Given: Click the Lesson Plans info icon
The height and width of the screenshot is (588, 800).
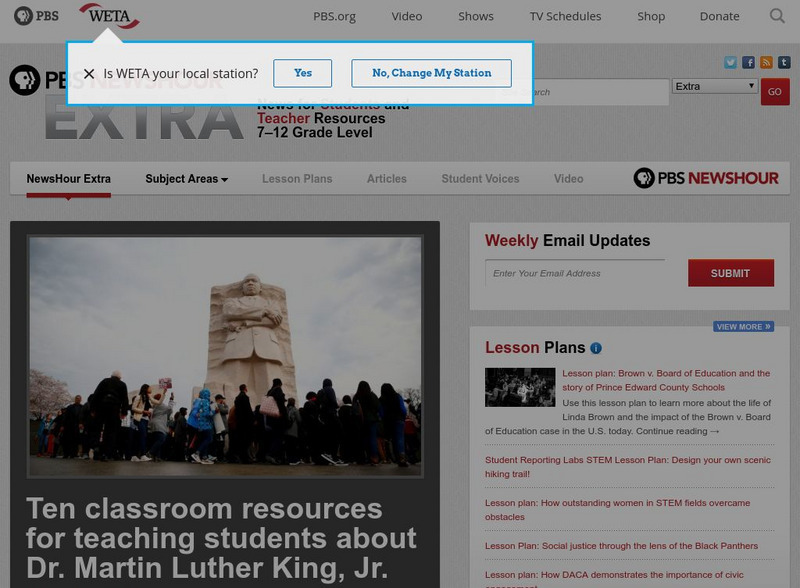Looking at the screenshot, I should point(596,348).
